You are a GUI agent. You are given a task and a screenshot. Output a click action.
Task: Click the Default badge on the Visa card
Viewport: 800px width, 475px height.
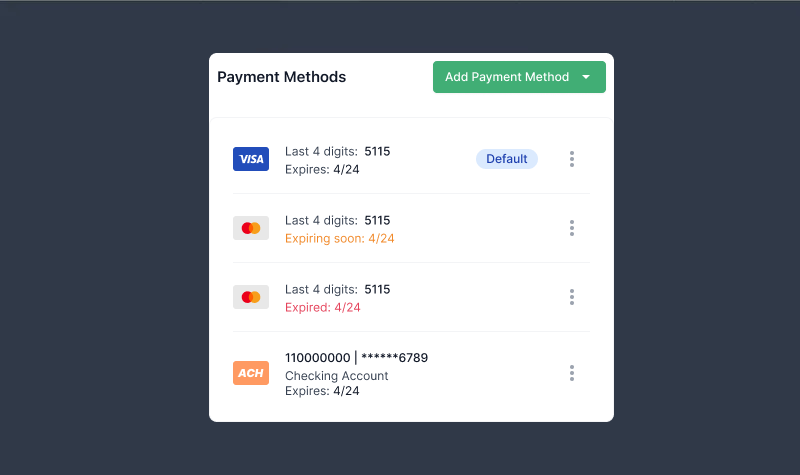(507, 159)
